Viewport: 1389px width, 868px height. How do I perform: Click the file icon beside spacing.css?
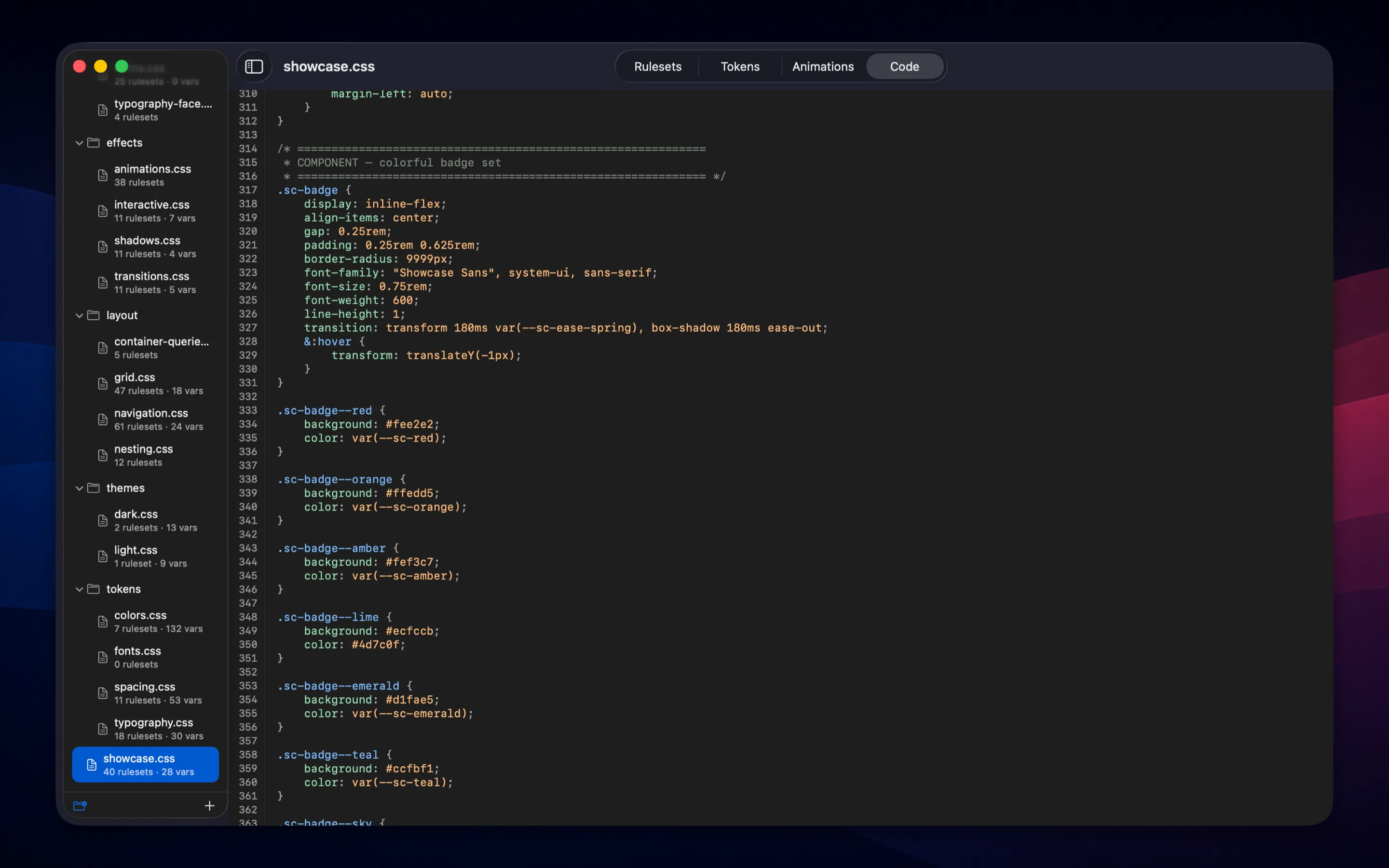103,693
